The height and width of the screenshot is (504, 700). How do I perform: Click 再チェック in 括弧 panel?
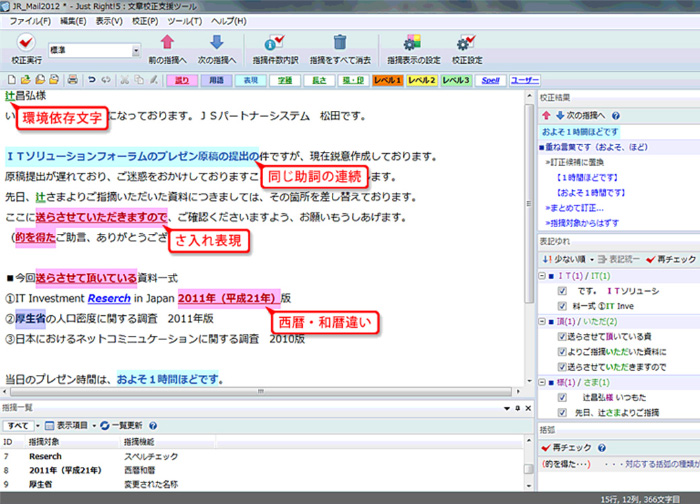click(x=567, y=448)
